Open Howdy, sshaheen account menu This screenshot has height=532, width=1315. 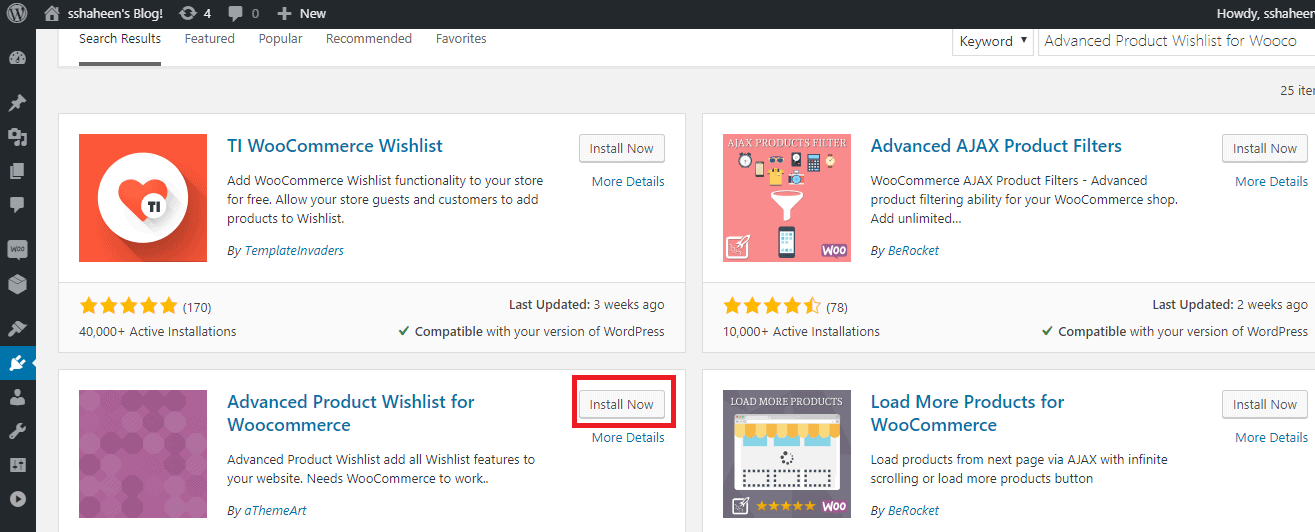[x=1265, y=14]
